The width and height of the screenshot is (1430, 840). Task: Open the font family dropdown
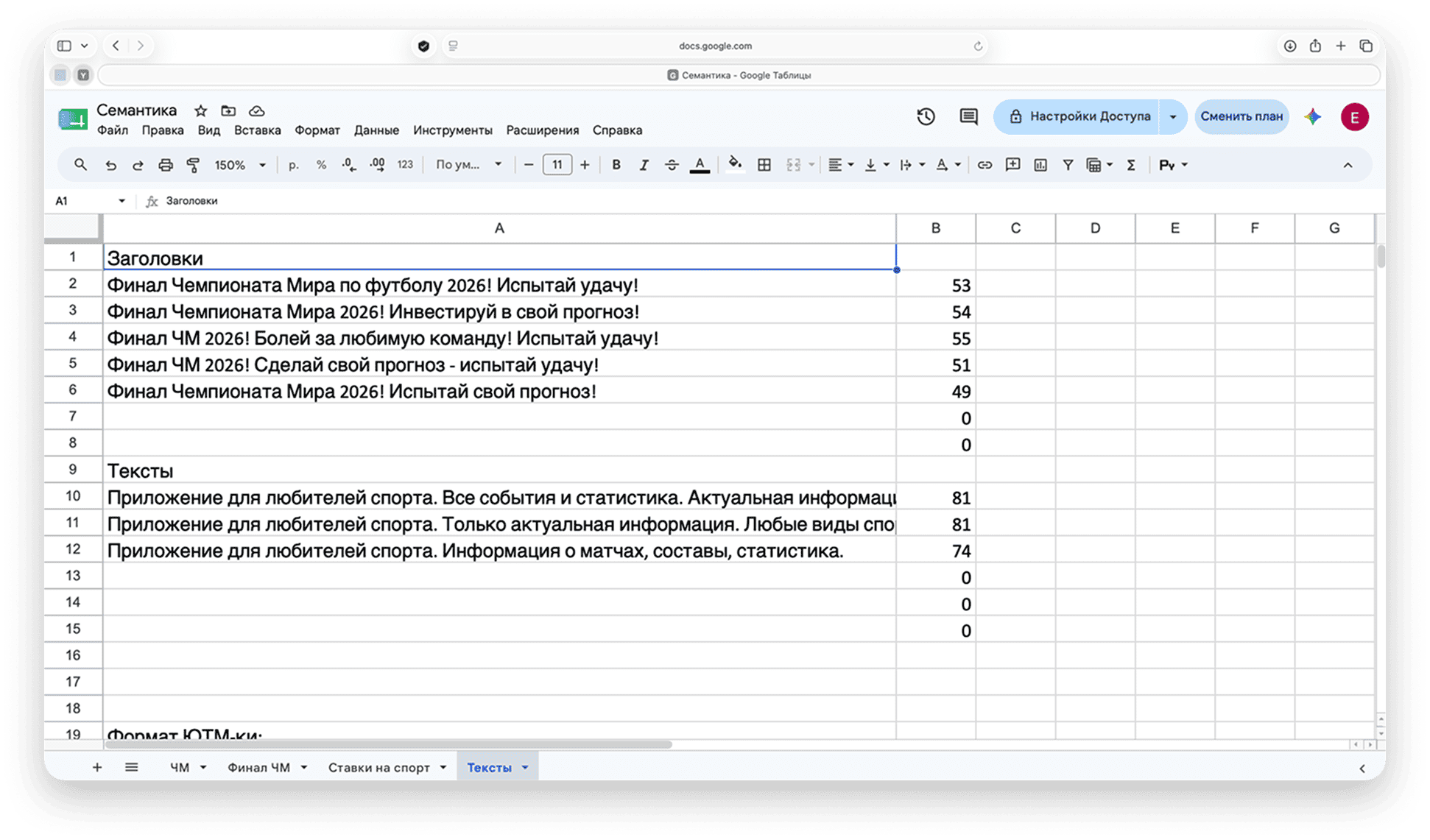click(469, 165)
